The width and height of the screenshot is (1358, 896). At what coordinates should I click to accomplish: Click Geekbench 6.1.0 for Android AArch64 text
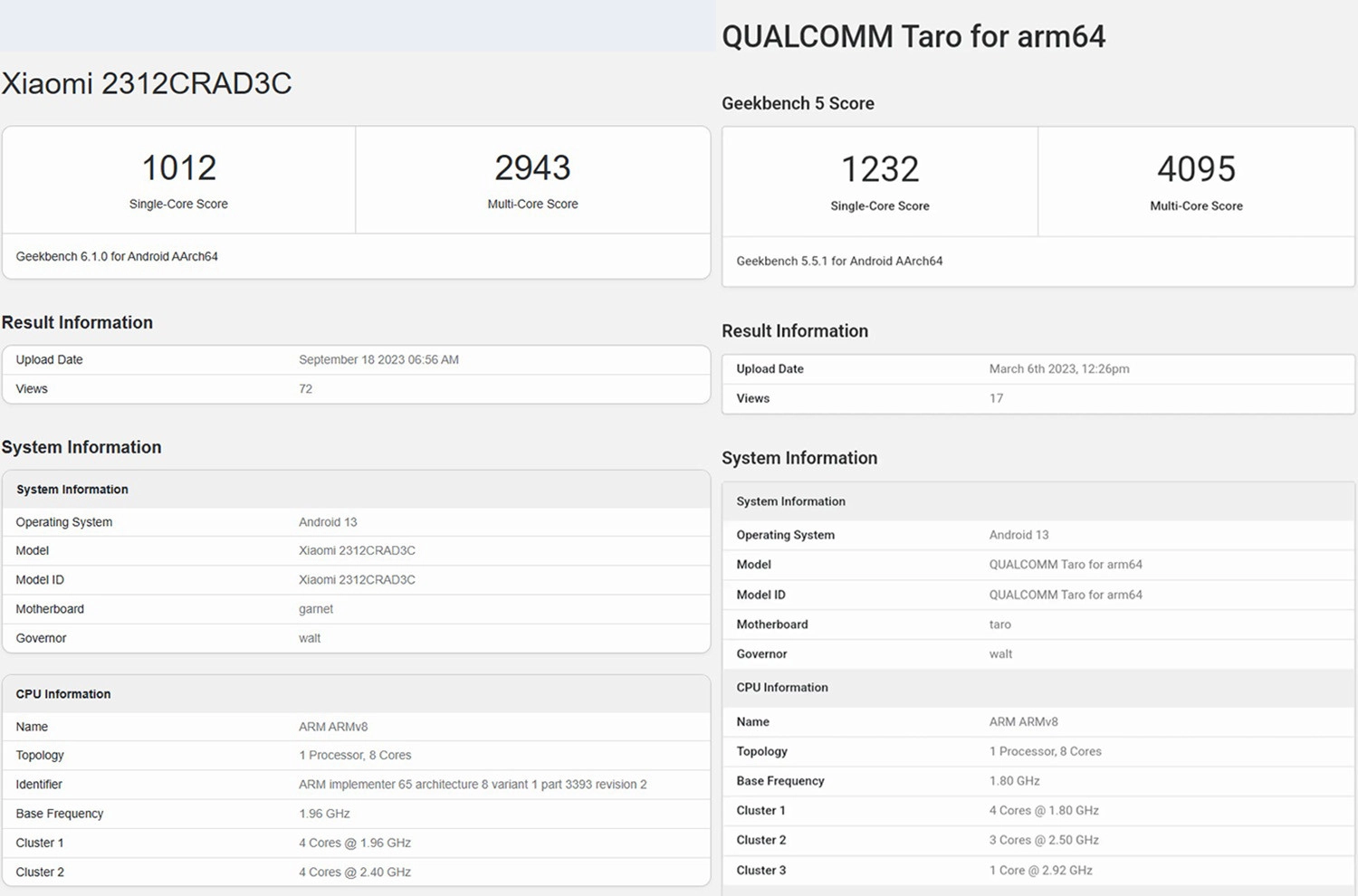(x=117, y=256)
